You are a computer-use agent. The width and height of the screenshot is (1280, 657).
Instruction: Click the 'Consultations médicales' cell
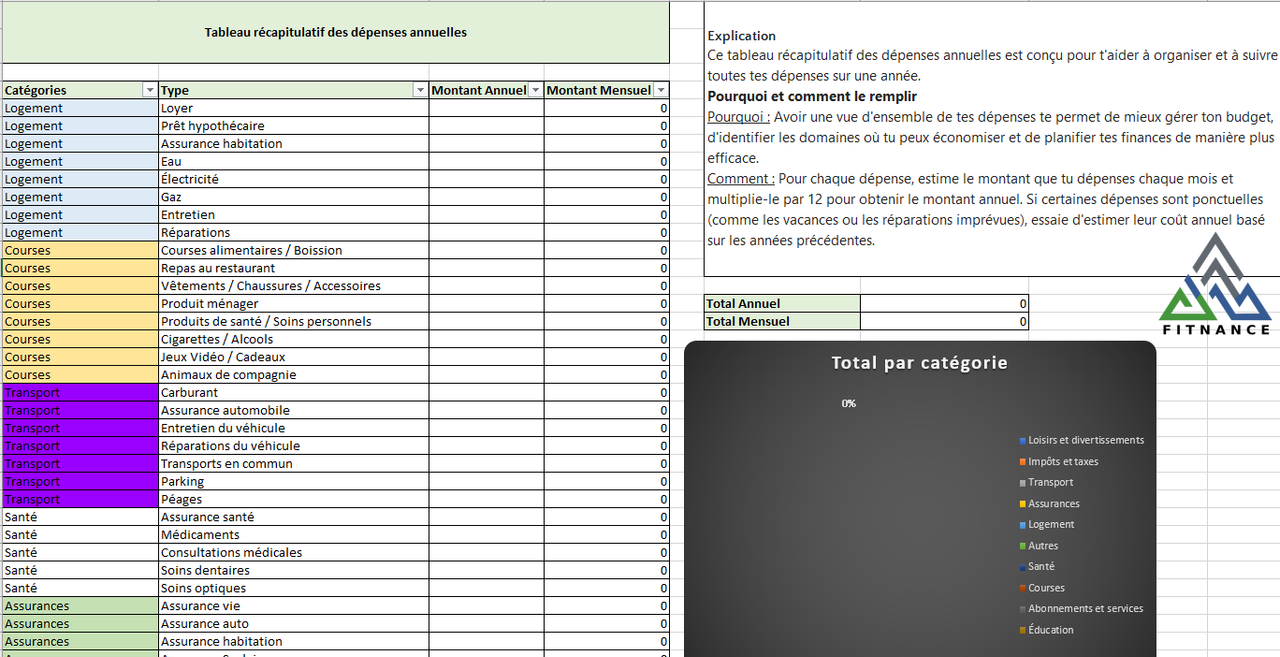click(294, 553)
